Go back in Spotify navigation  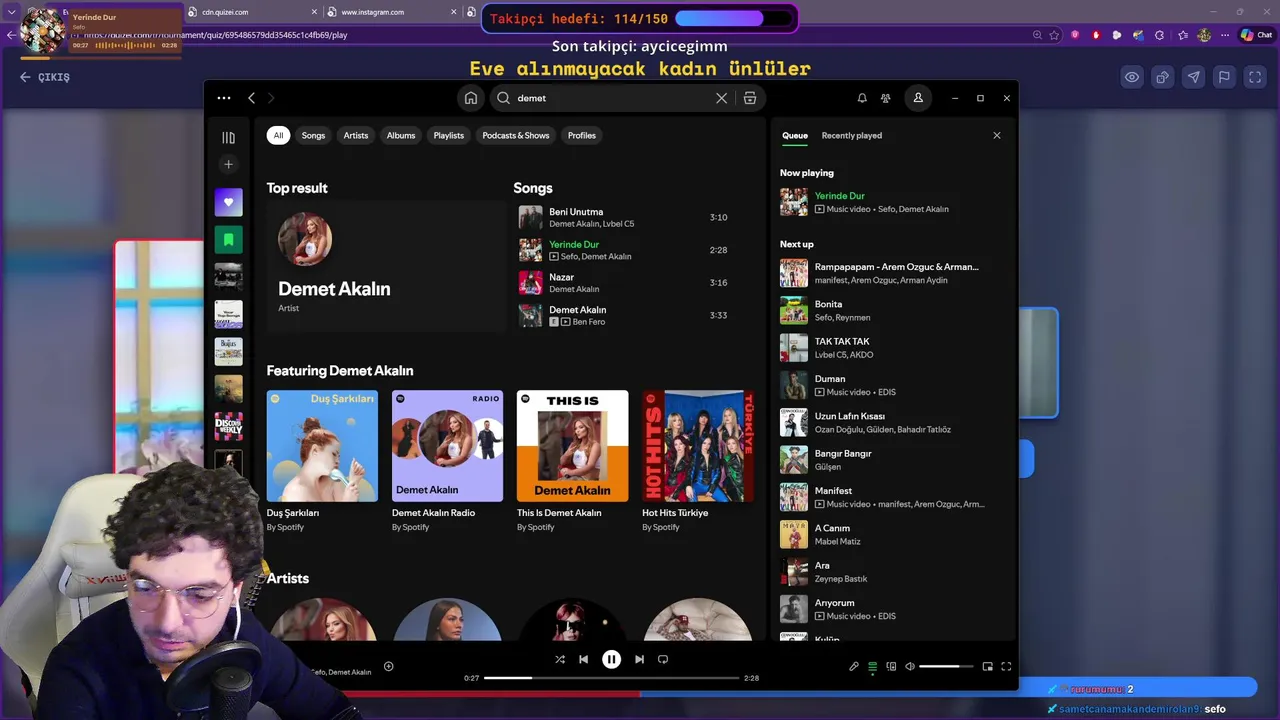tap(252, 98)
